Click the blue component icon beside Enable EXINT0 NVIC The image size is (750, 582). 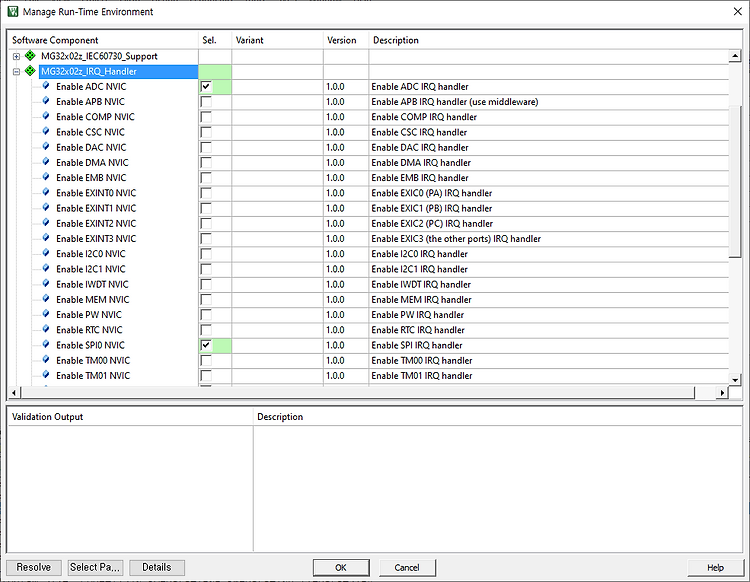46,192
